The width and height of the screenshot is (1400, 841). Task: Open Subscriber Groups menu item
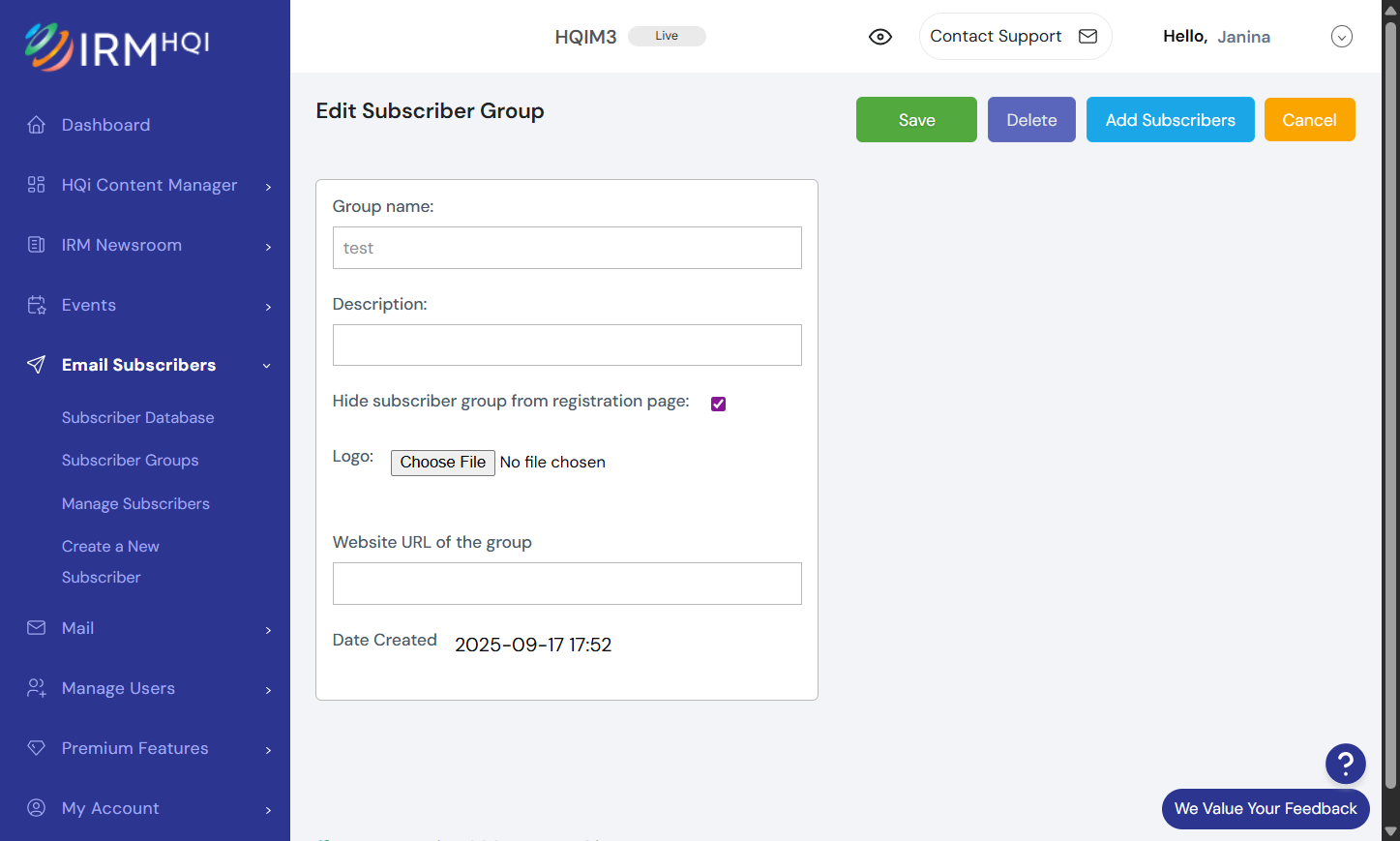[x=131, y=461]
